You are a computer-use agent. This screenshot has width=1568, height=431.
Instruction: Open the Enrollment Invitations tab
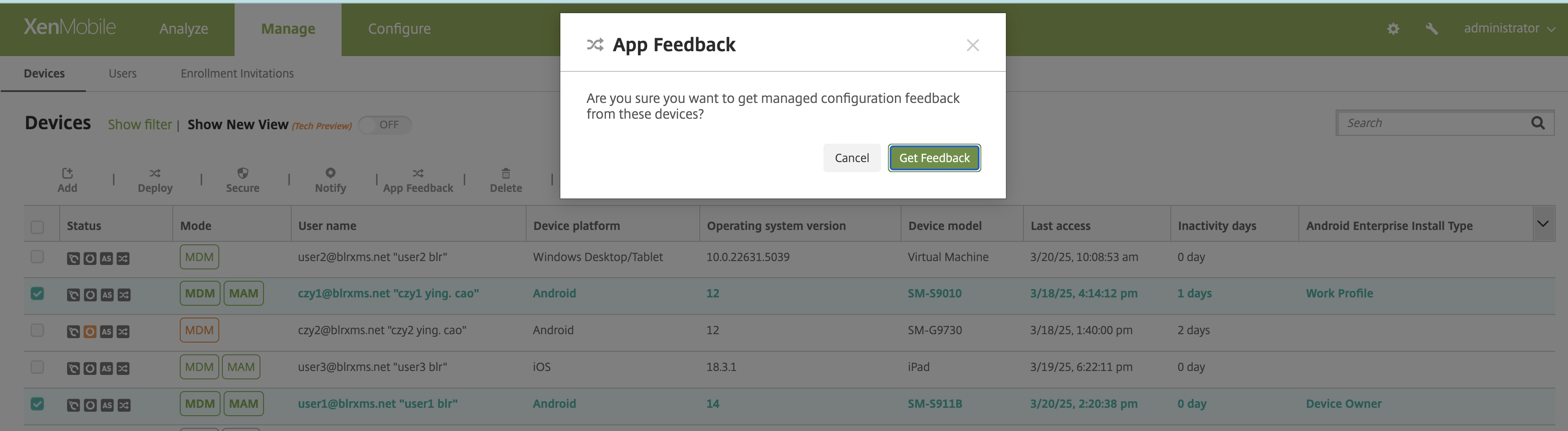point(237,74)
